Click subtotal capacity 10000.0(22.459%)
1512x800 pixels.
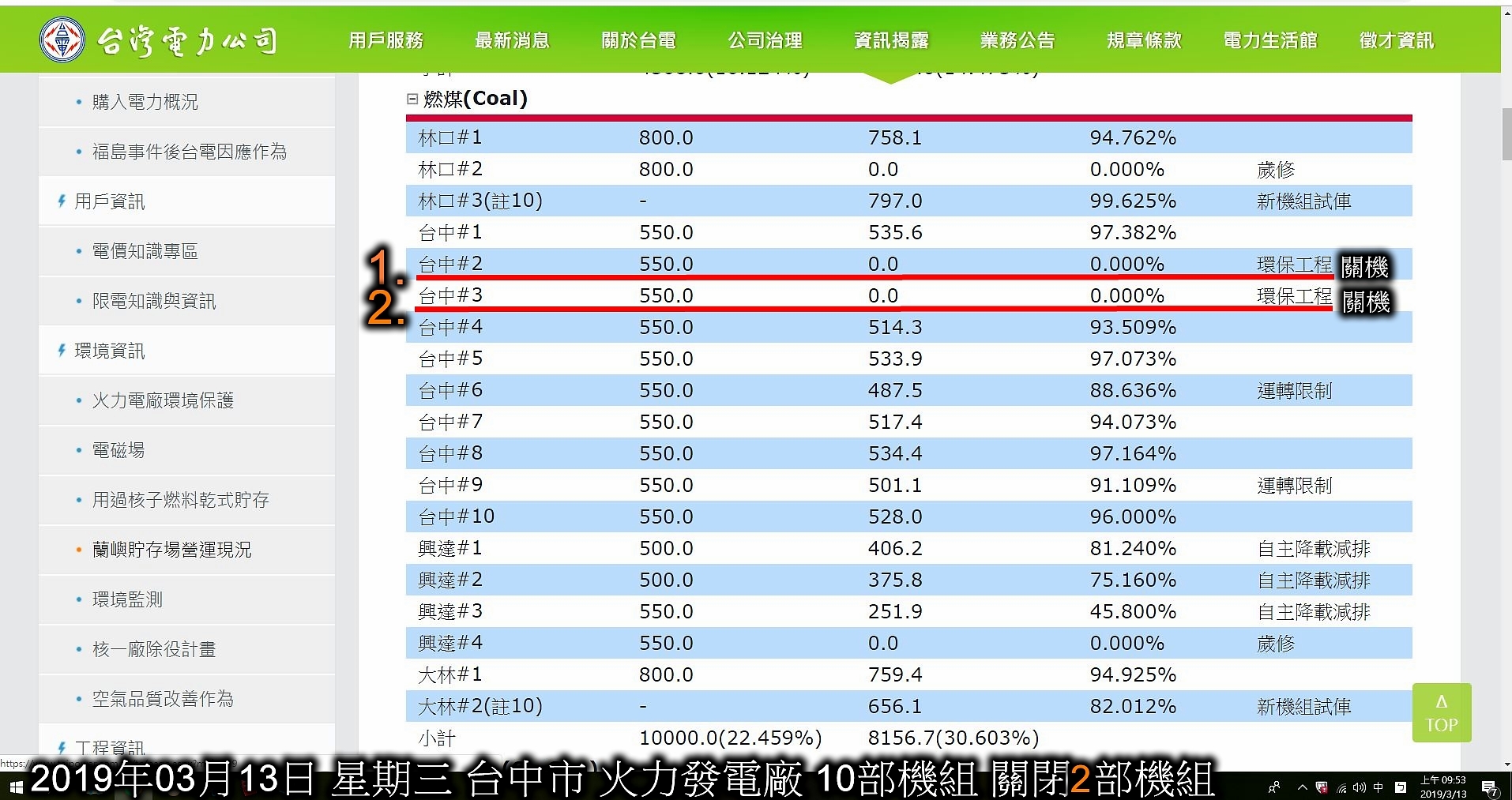(x=731, y=738)
